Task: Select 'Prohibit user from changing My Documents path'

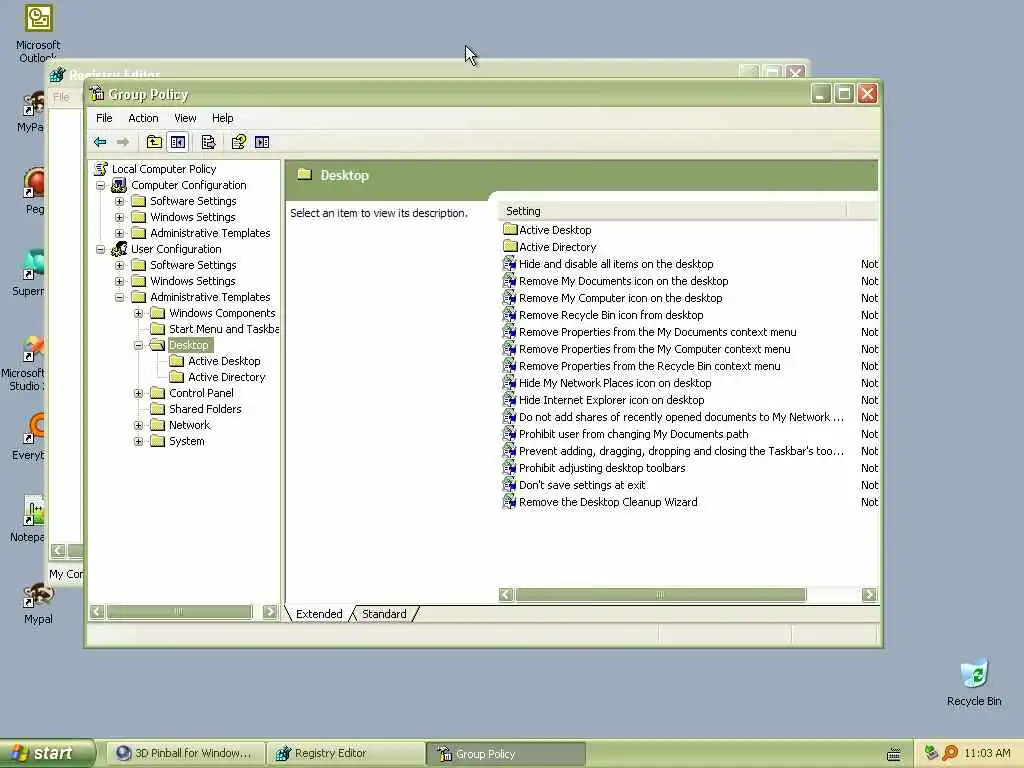Action: (633, 434)
